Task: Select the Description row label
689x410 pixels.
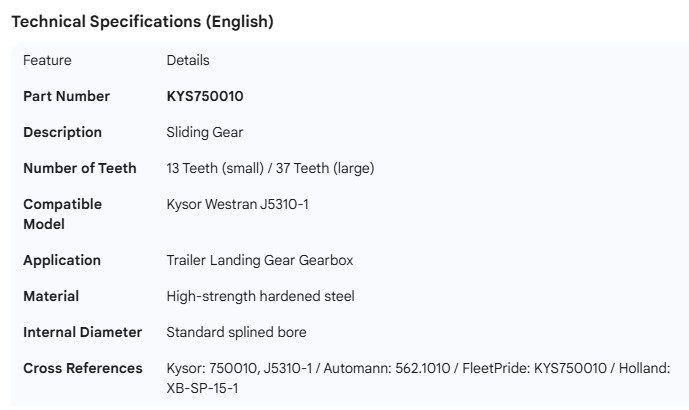Action: (x=62, y=132)
